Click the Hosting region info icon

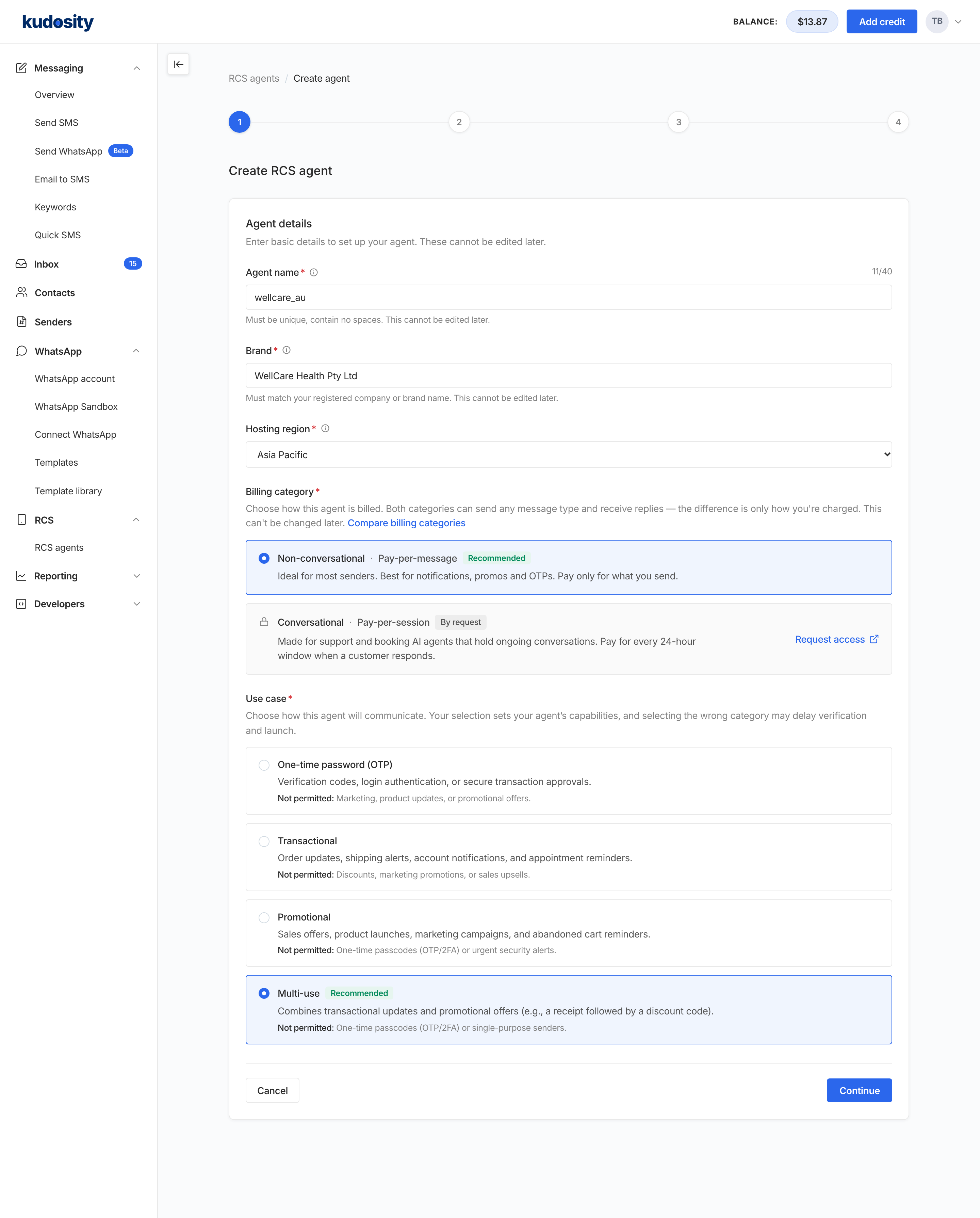[325, 429]
